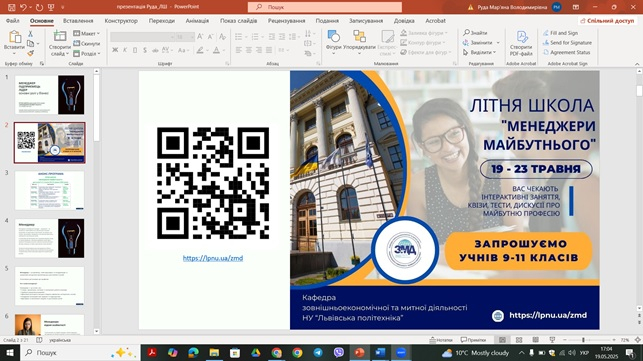
Task: Toggle the Нотатки notes pane
Action: pyautogui.click(x=441, y=340)
